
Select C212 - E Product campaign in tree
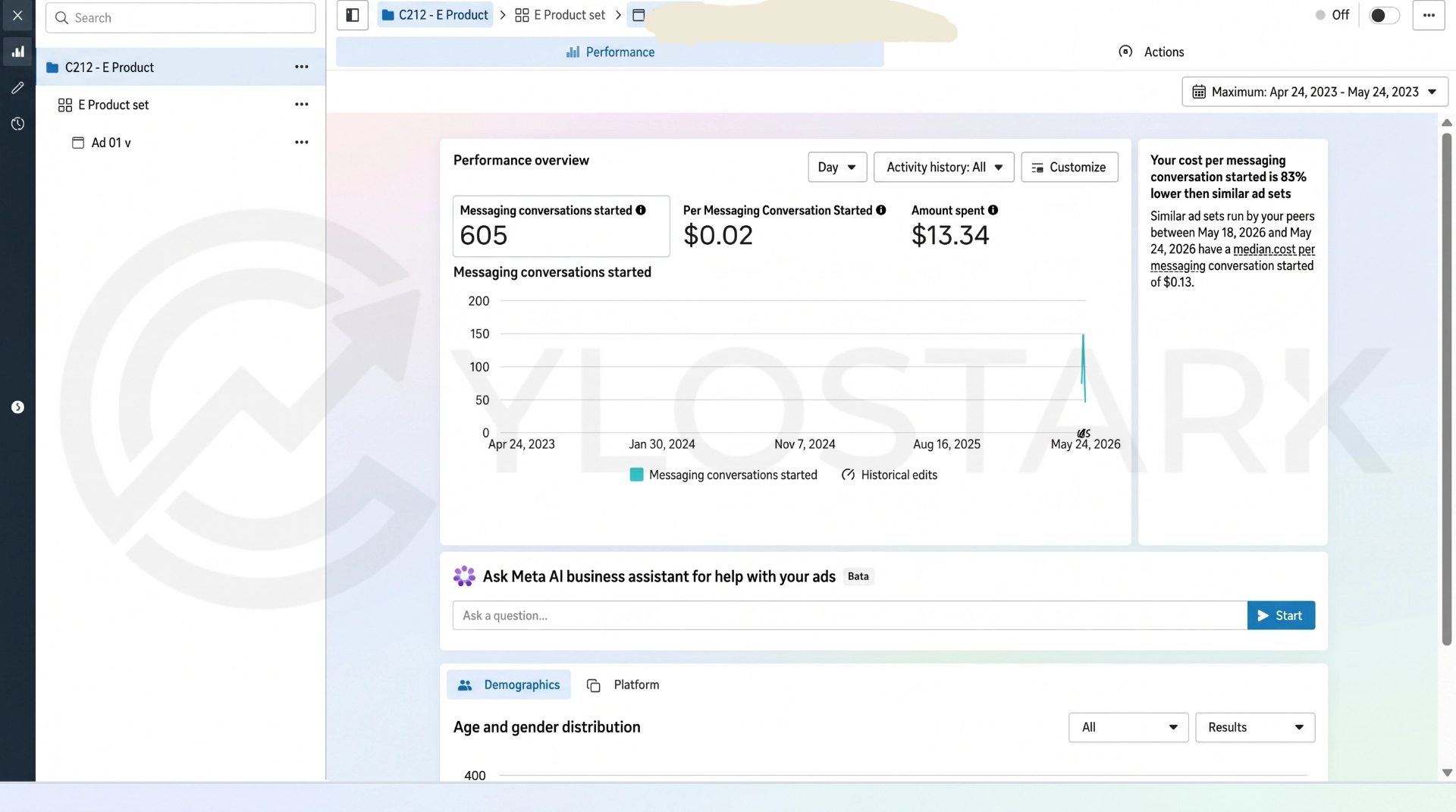point(180,67)
